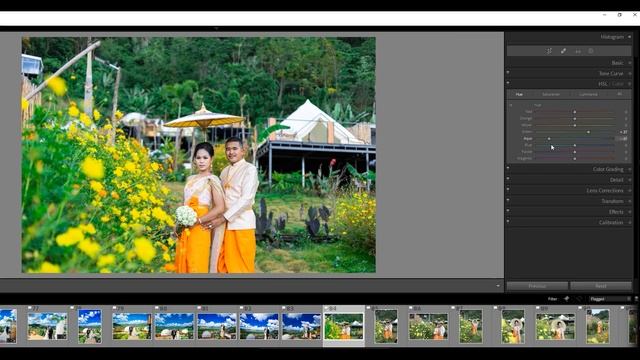The width and height of the screenshot is (640, 360).
Task: Toggle Color Grading panel on/off switch
Action: tap(508, 168)
